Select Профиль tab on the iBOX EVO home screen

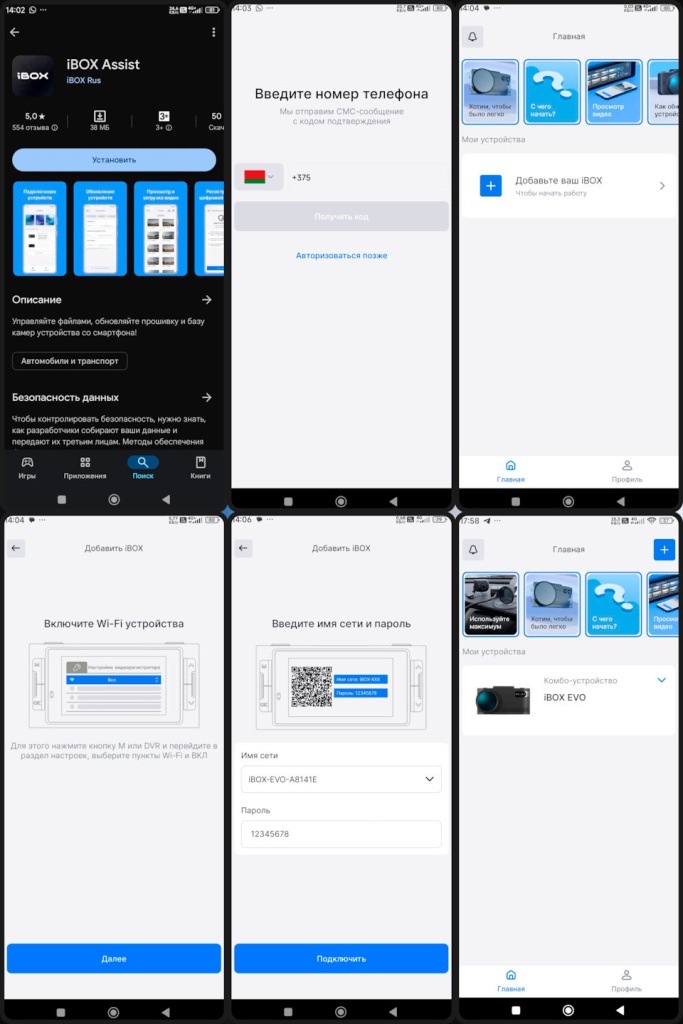626,980
